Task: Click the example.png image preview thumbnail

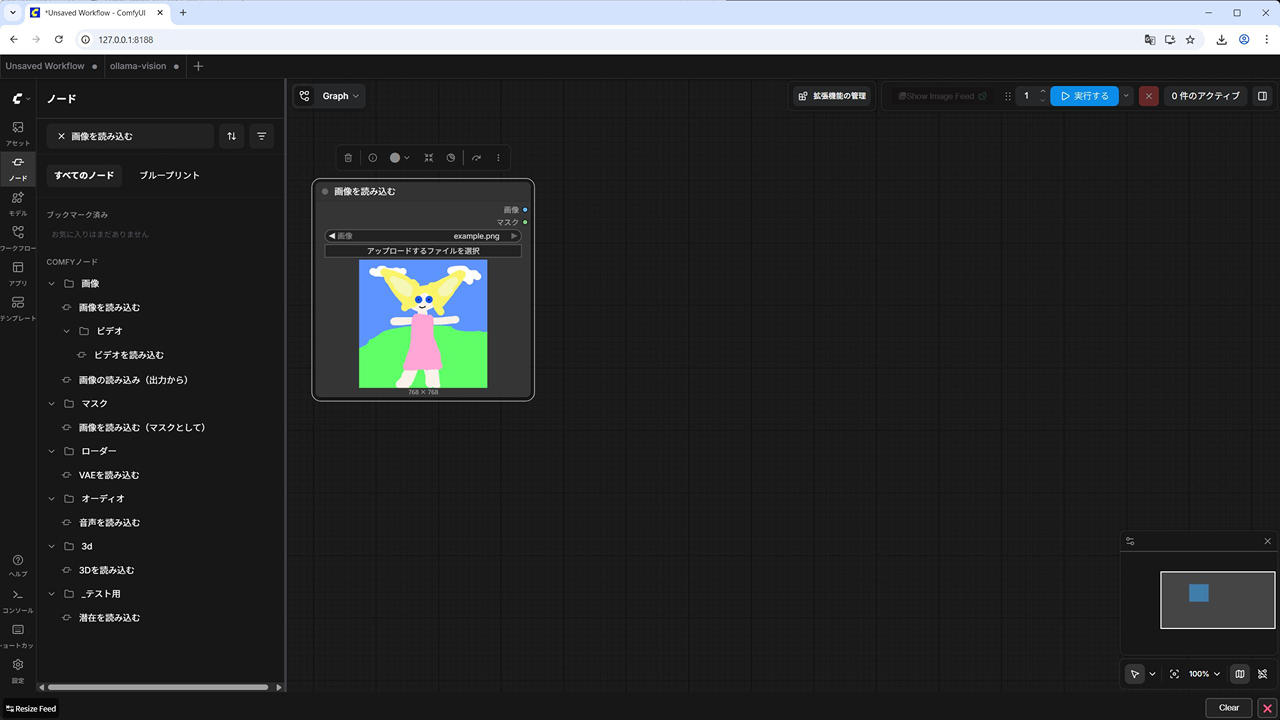Action: (x=423, y=323)
